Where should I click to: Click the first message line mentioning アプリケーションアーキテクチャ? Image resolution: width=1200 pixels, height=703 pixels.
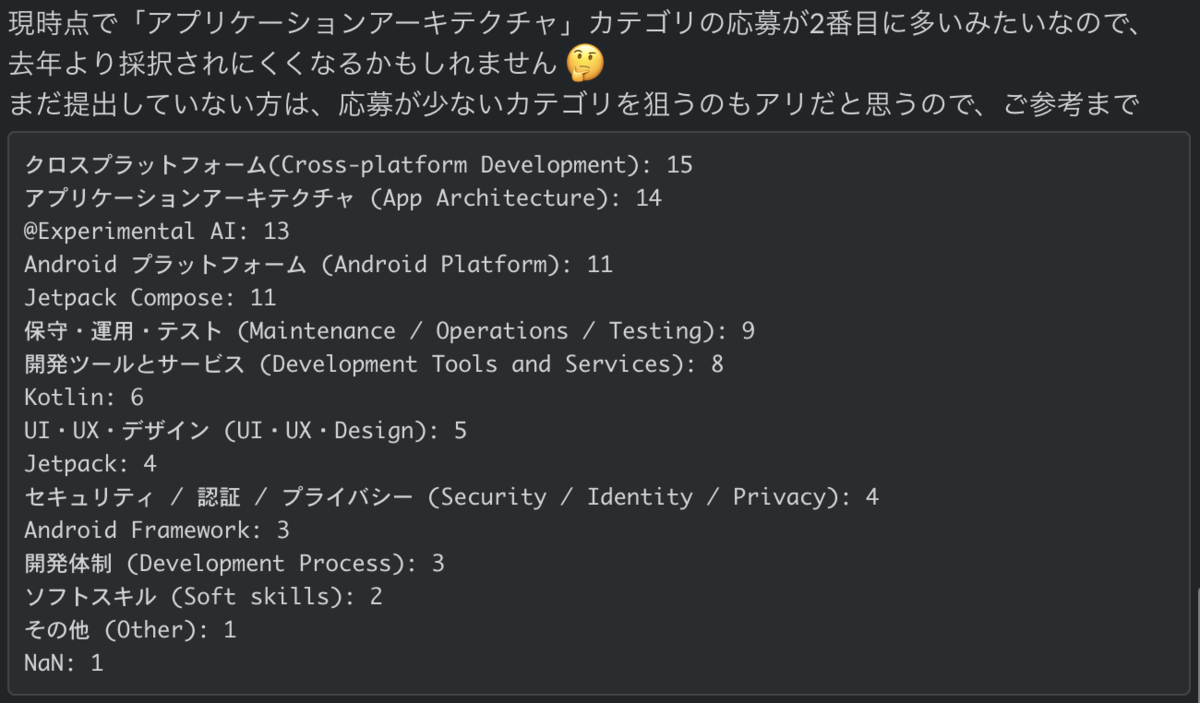tap(574, 24)
